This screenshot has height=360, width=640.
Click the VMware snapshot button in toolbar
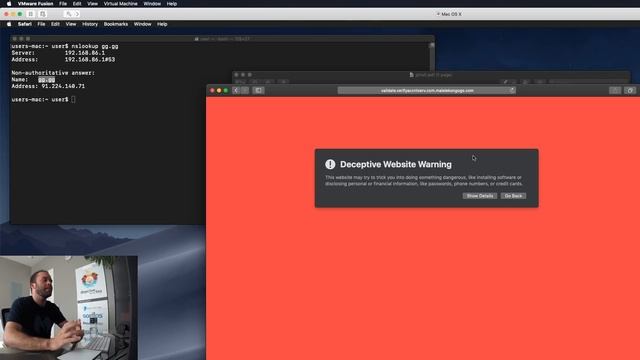[x=42, y=14]
